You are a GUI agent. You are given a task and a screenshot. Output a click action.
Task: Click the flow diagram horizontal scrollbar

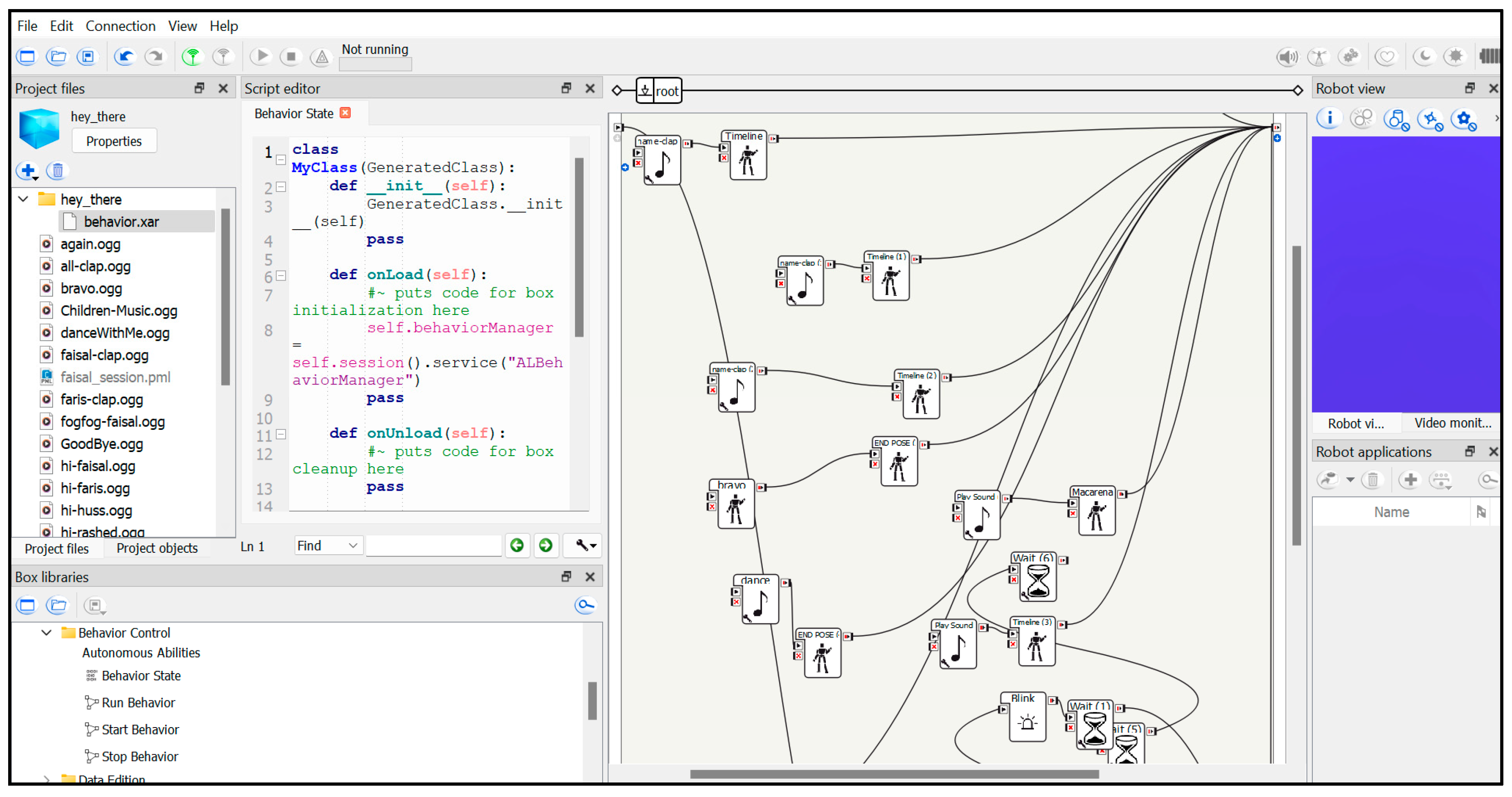point(893,774)
